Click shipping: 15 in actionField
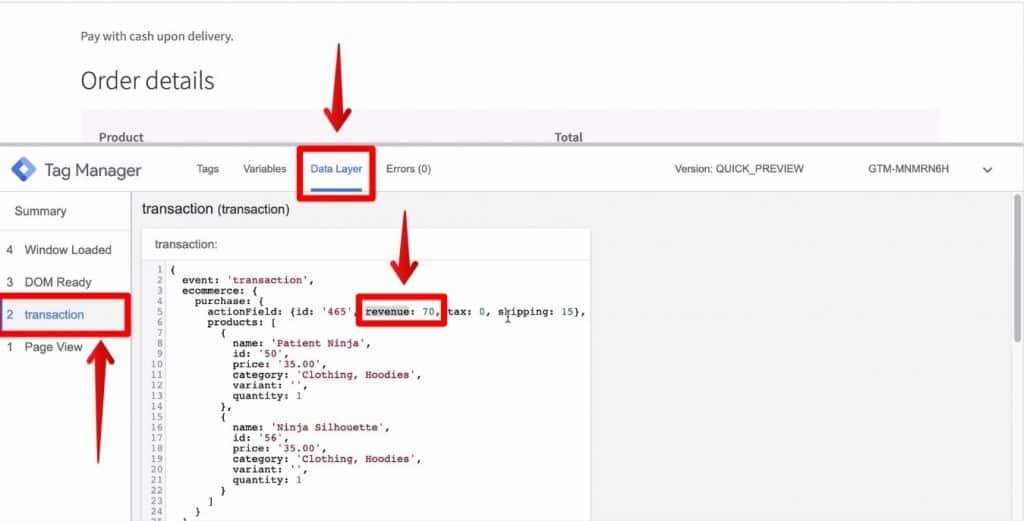The image size is (1024, 521). [x=537, y=311]
